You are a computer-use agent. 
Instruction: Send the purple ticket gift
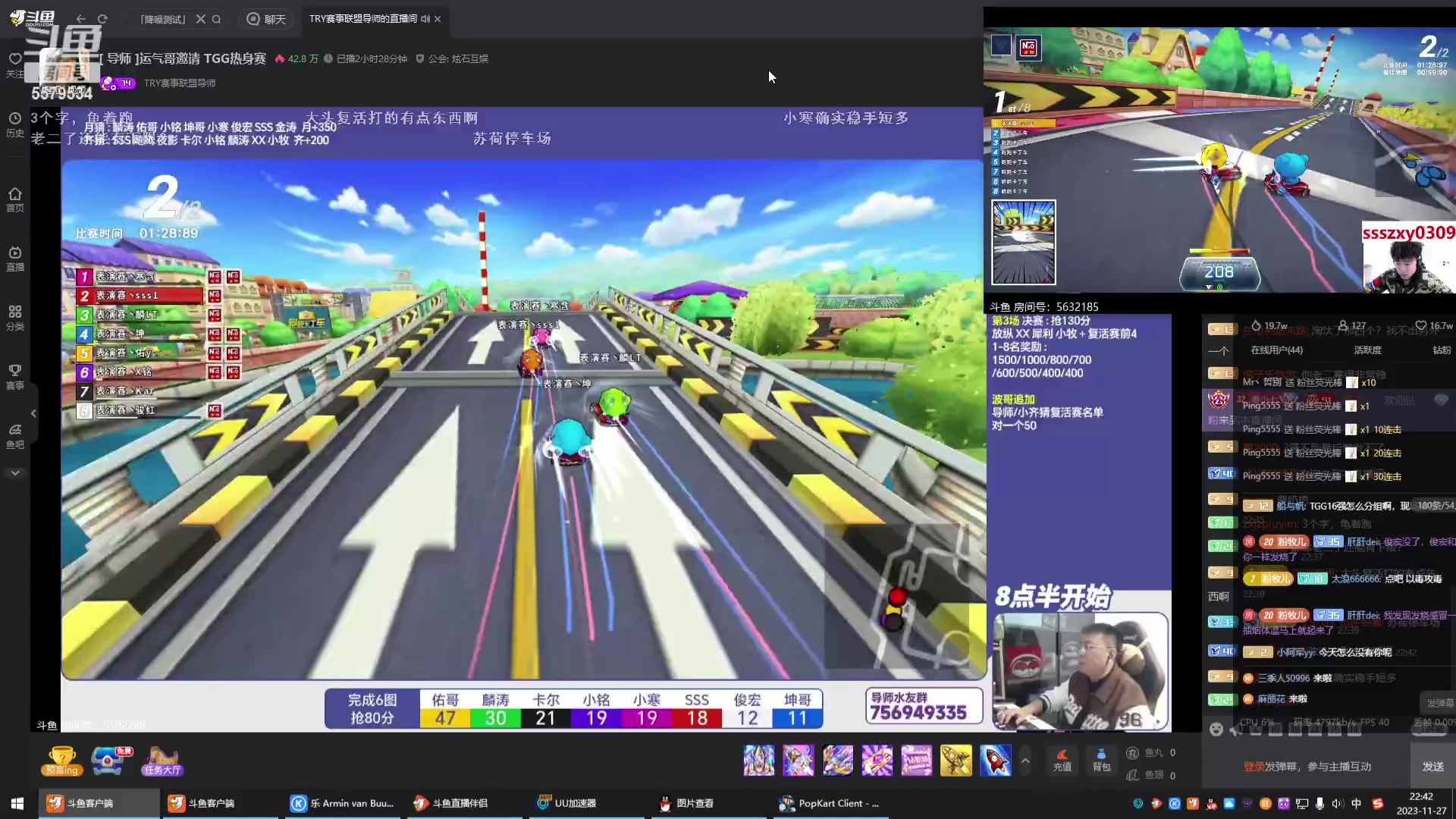916,761
